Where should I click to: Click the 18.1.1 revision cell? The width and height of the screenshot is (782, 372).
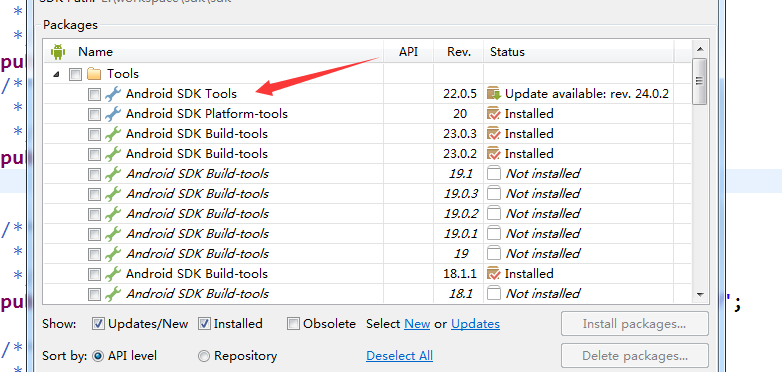460,274
